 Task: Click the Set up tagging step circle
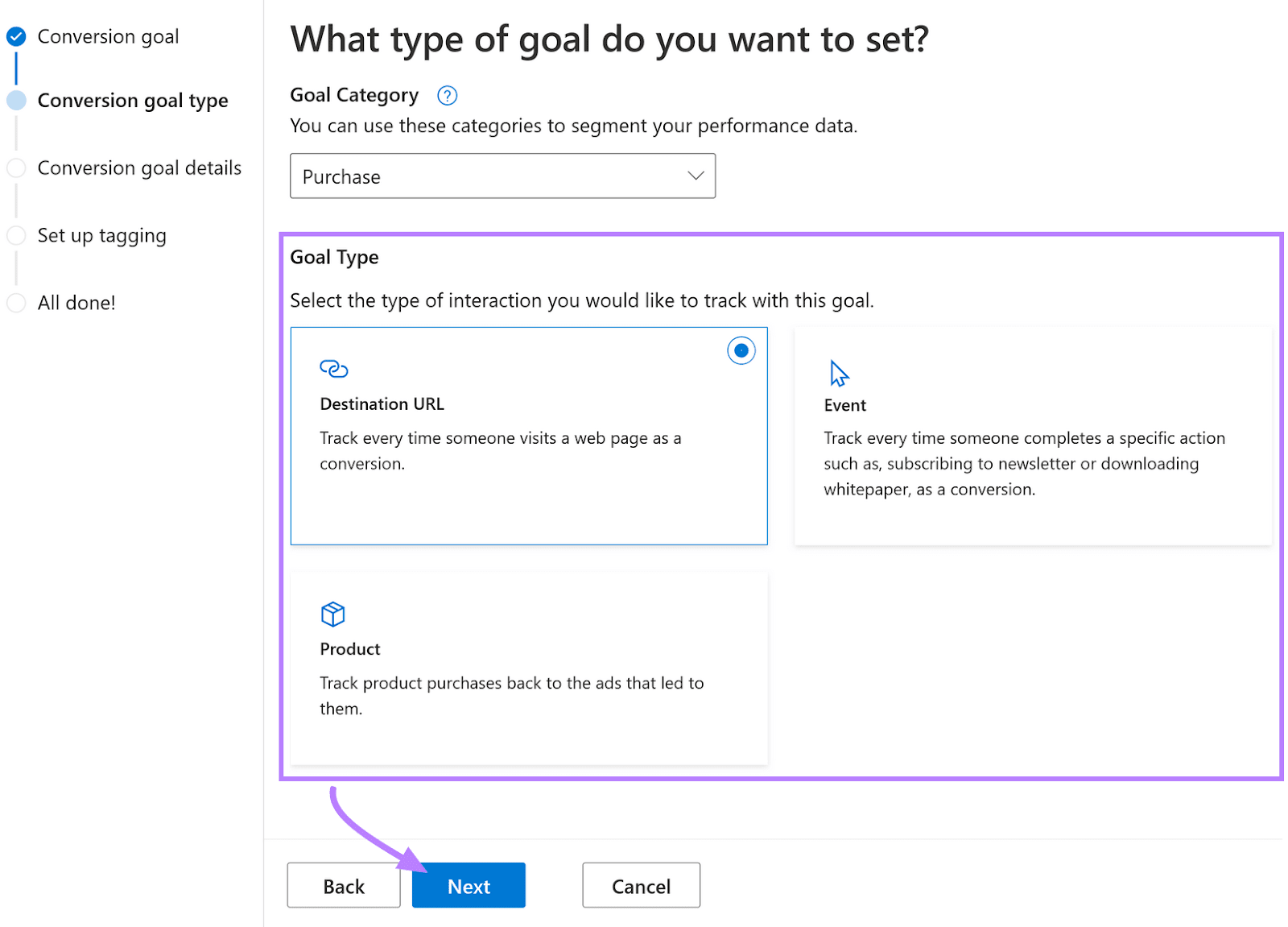(16, 235)
